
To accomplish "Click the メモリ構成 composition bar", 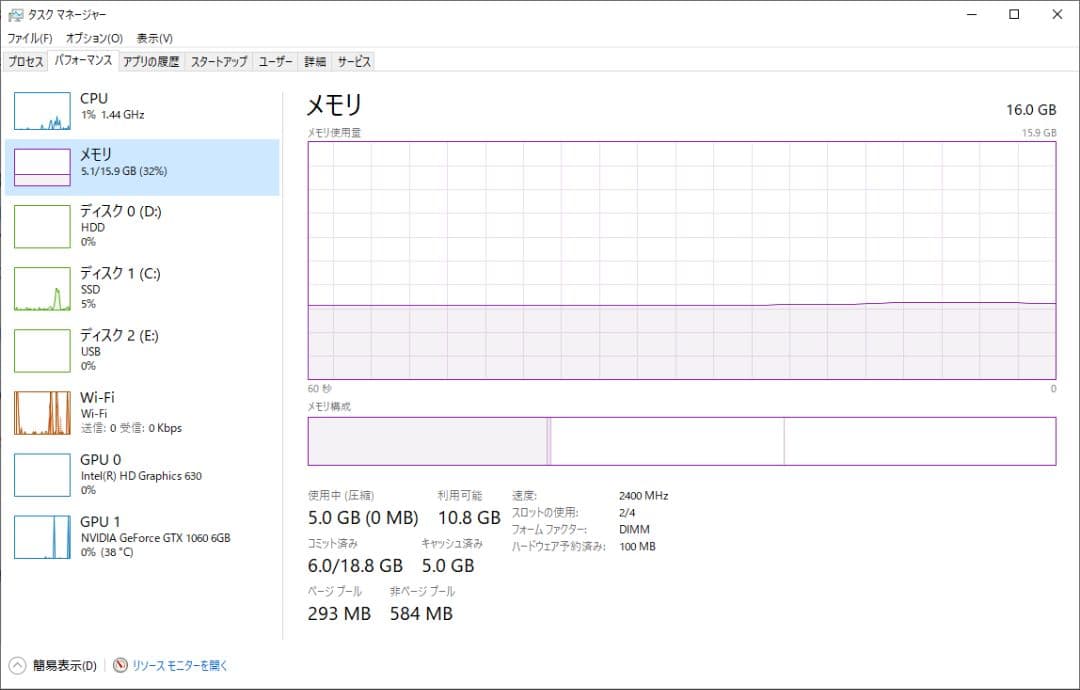I will (681, 441).
